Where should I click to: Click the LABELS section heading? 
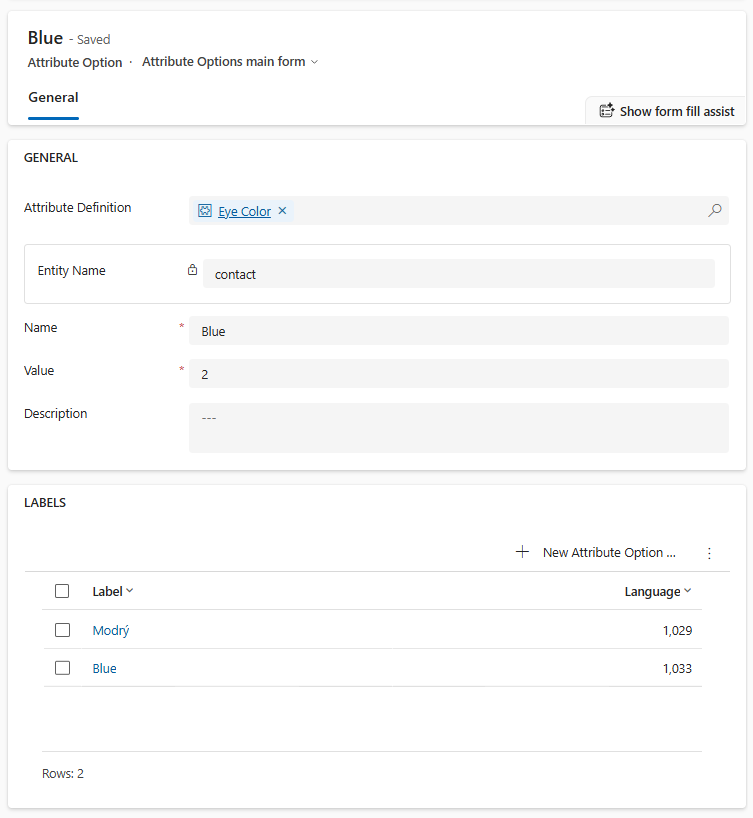pyautogui.click(x=45, y=502)
